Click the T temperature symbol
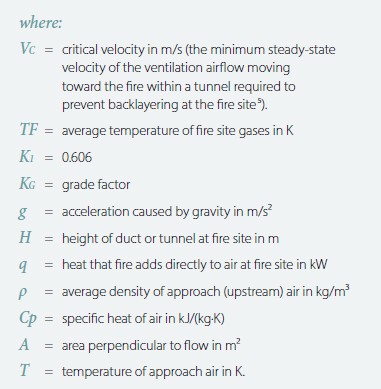This screenshot has width=381, height=389. [x=24, y=370]
